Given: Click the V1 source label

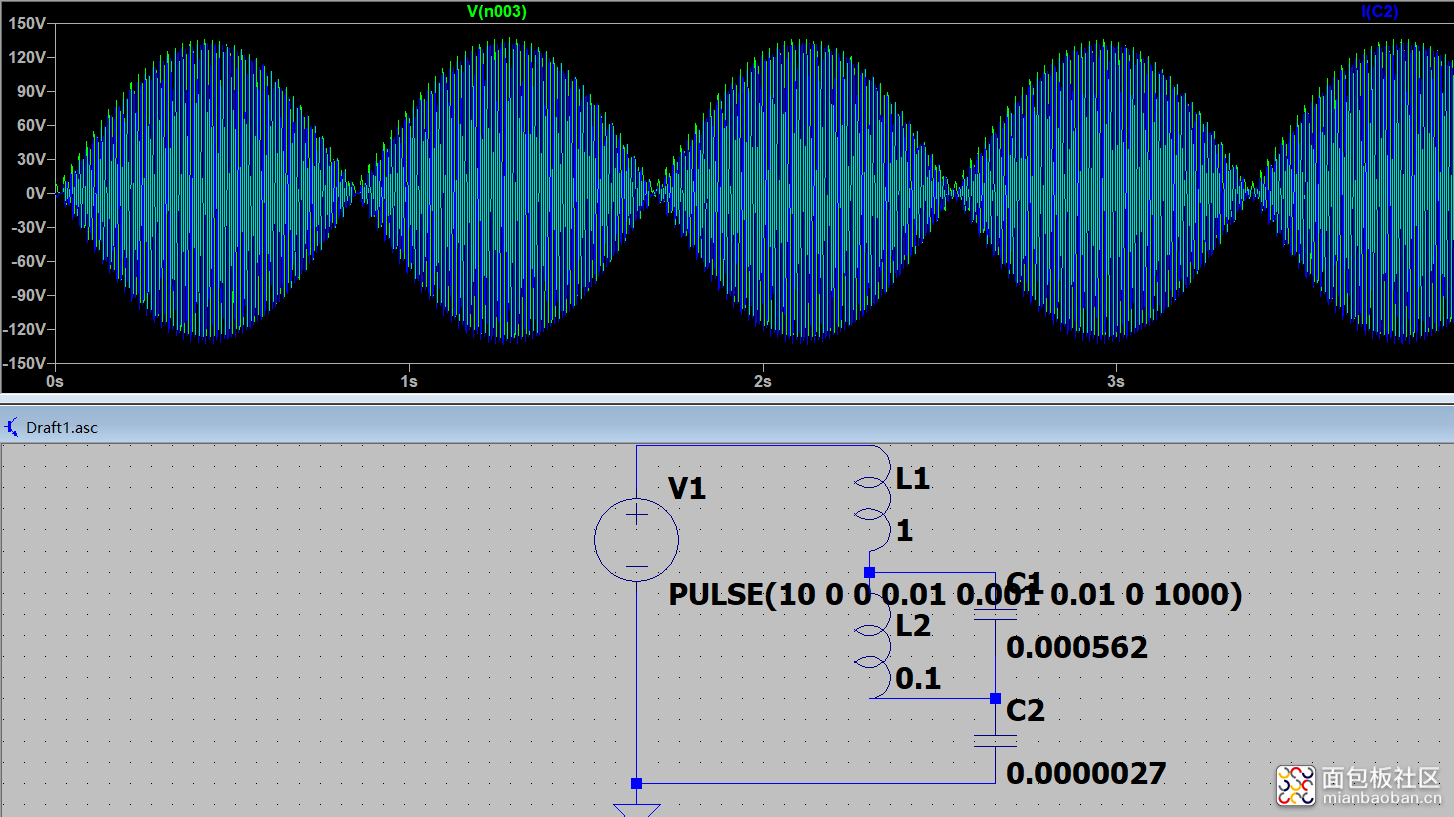Looking at the screenshot, I should tap(687, 488).
